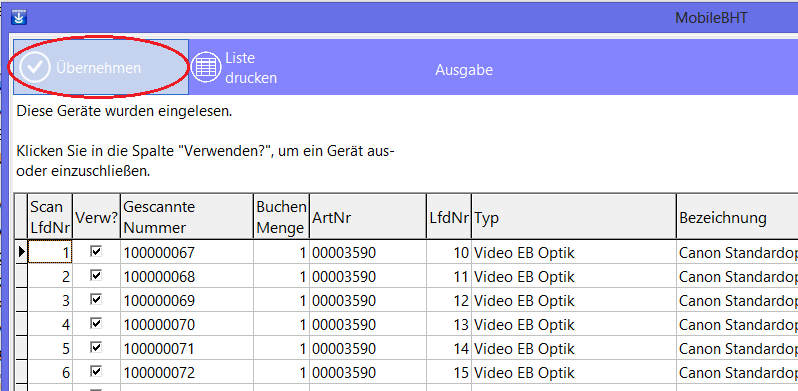Image resolution: width=798 pixels, height=391 pixels.
Task: Click the Liste drucken button text
Action: 251,68
